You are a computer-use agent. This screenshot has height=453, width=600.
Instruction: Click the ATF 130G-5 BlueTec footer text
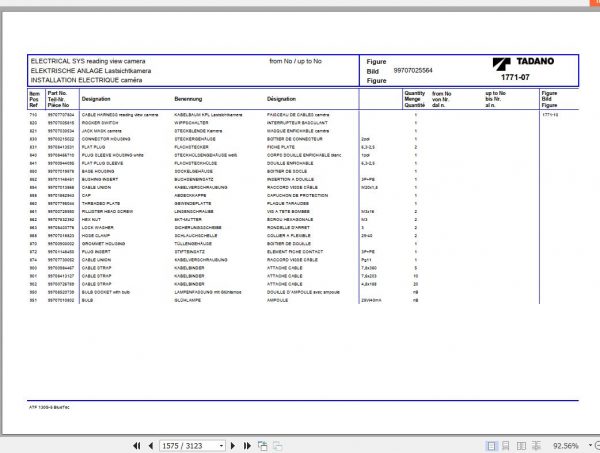tap(49, 407)
